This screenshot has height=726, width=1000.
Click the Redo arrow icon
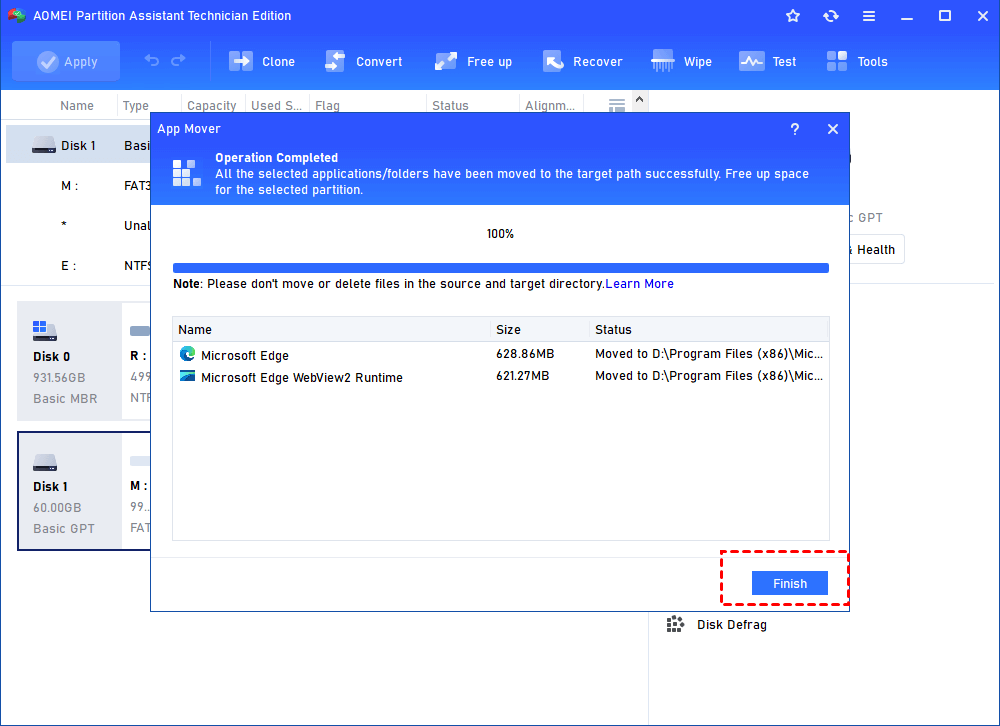178,60
